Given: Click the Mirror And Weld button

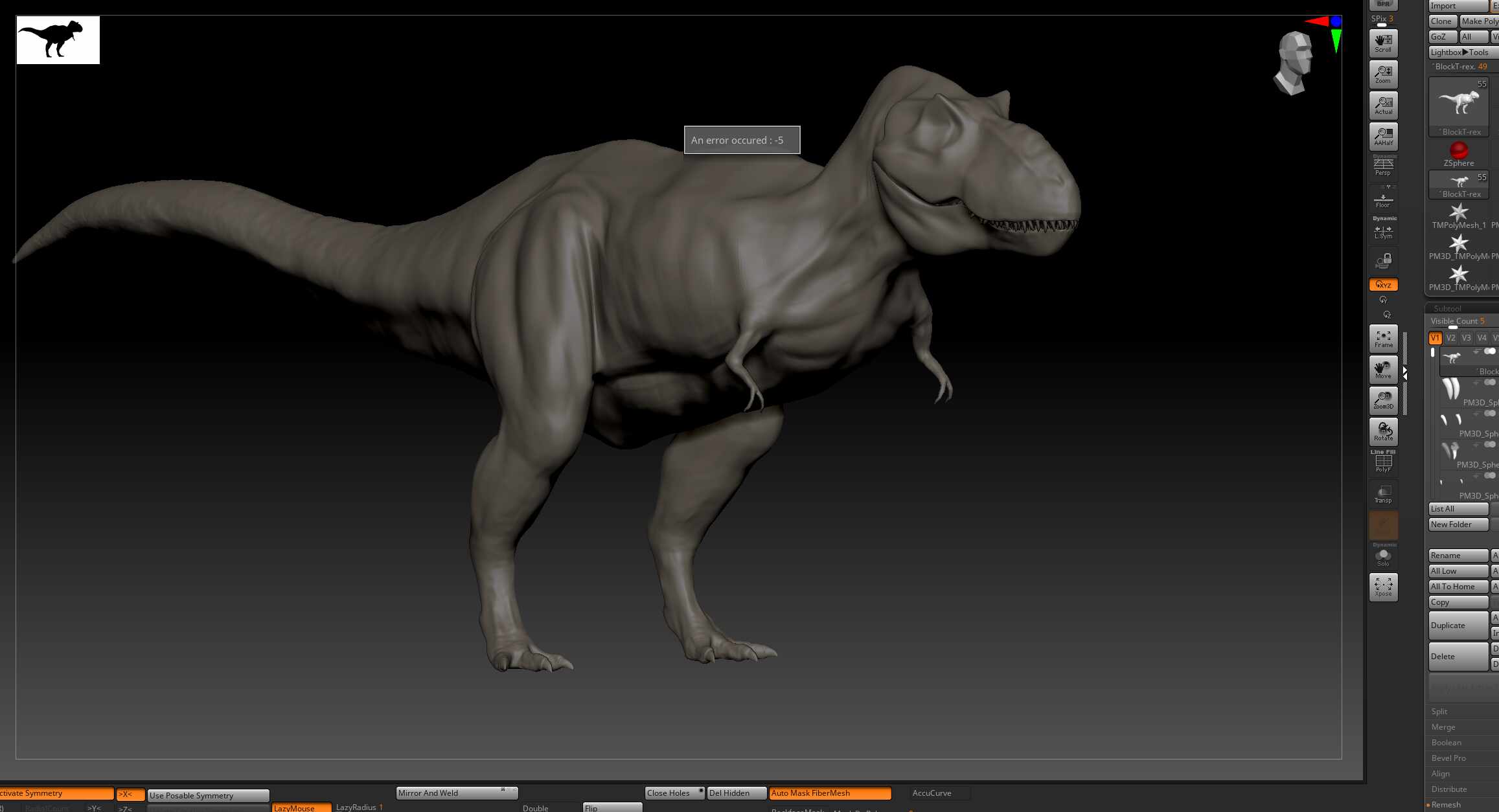Looking at the screenshot, I should point(456,793).
